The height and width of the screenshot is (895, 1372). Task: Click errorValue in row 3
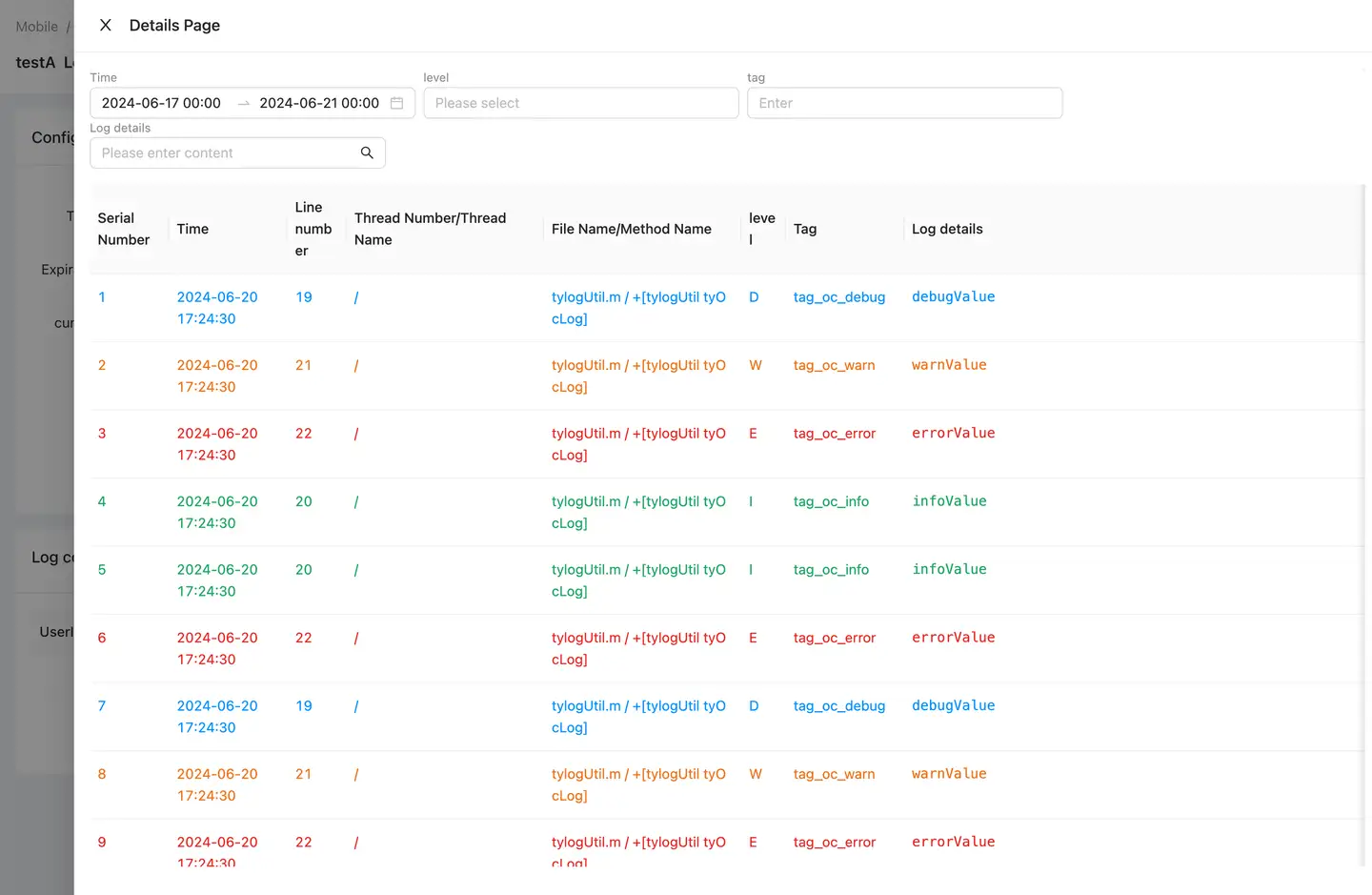953,433
